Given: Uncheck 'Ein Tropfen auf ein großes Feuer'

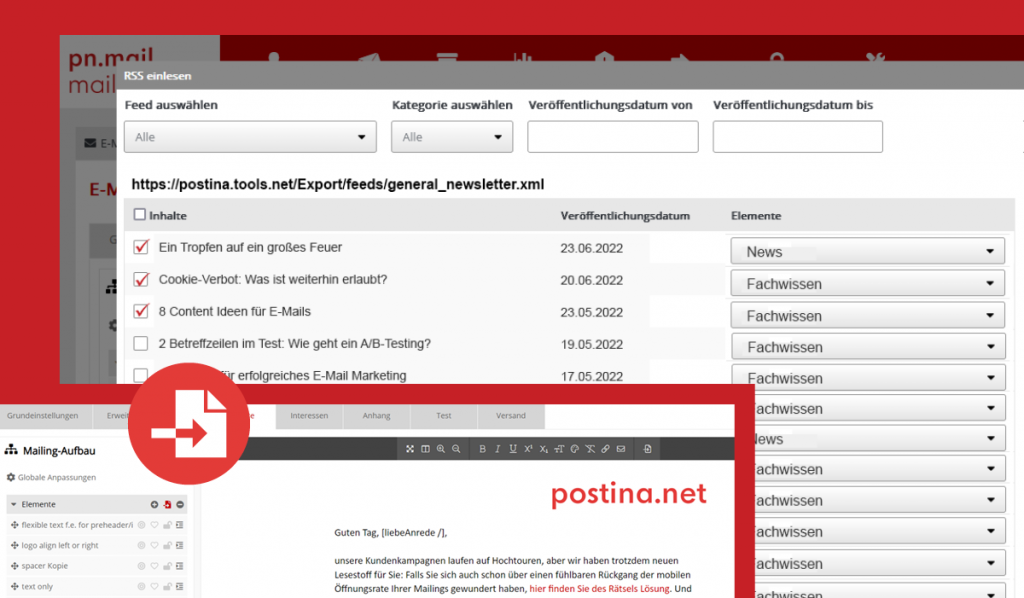Looking at the screenshot, I should (140, 247).
